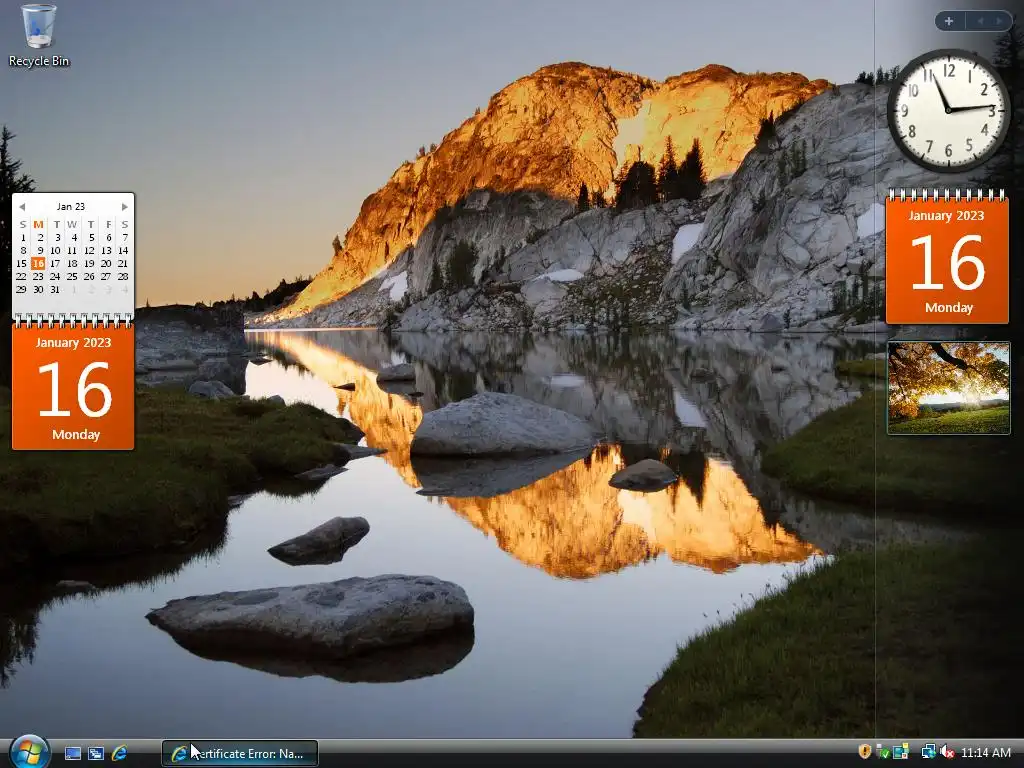1024x768 pixels.
Task: Select day 28 in the mini calendar
Action: 123,276
